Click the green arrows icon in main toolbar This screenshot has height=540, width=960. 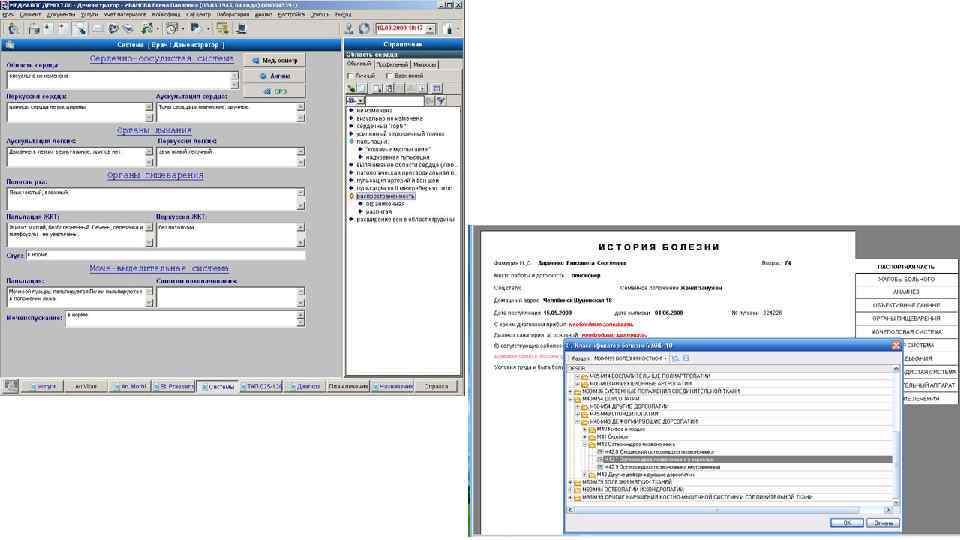click(147, 28)
